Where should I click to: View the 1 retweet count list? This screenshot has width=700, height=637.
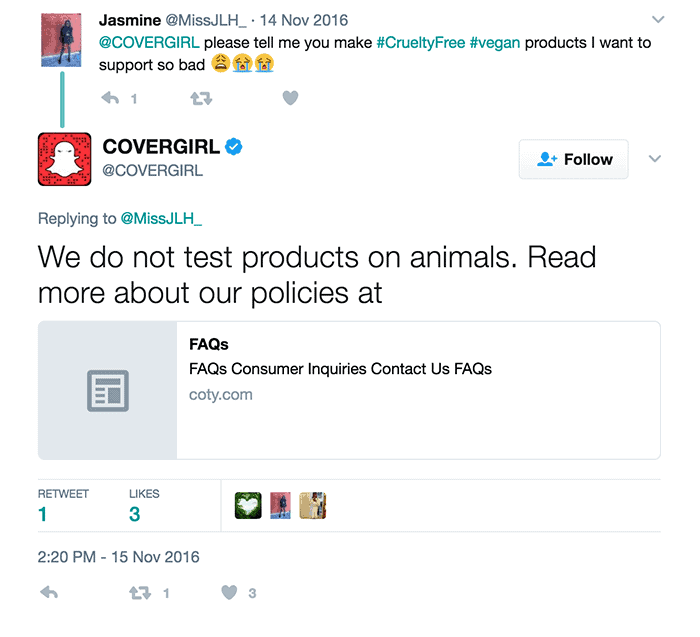click(x=44, y=514)
